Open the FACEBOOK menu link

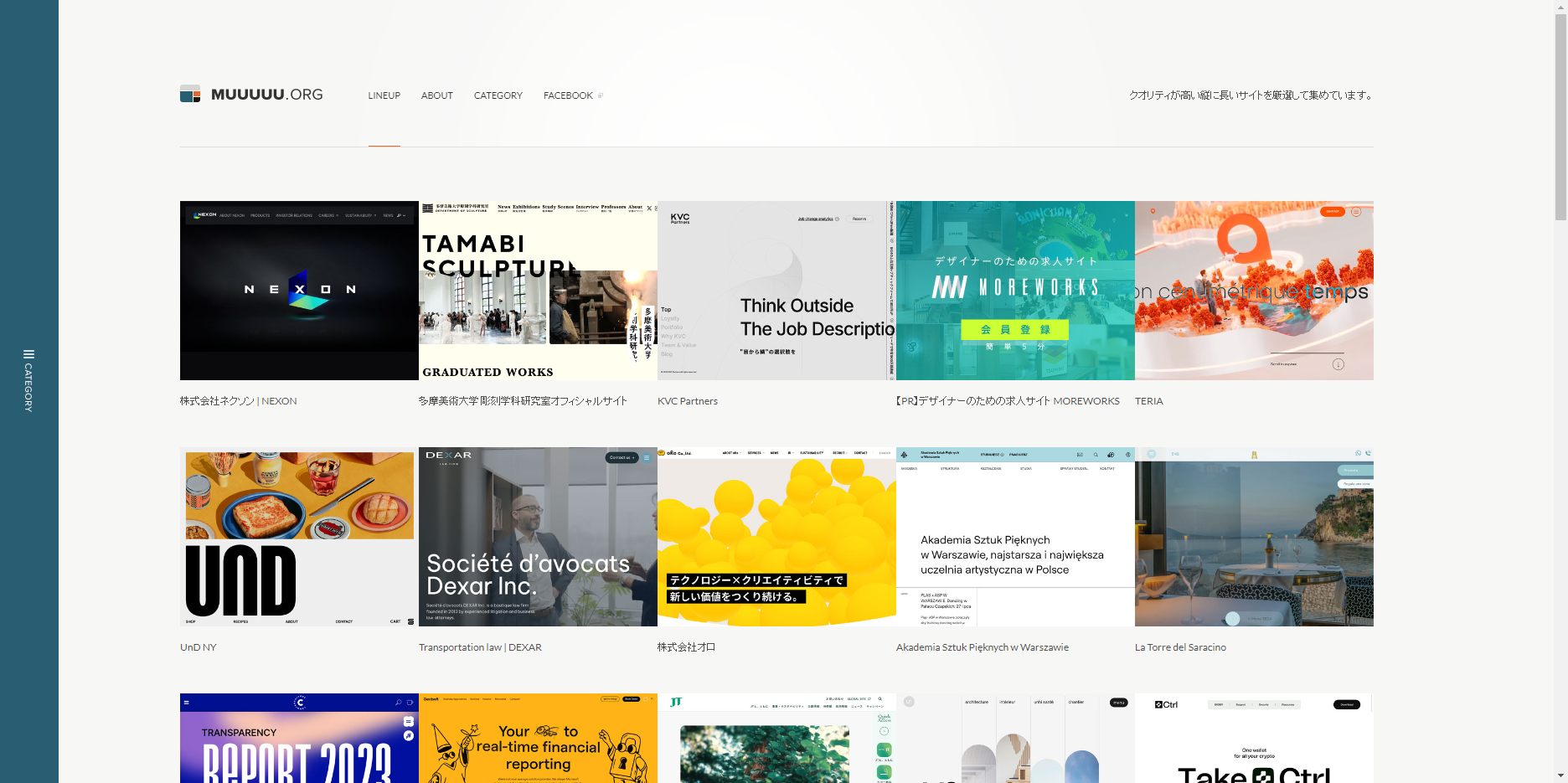(568, 95)
